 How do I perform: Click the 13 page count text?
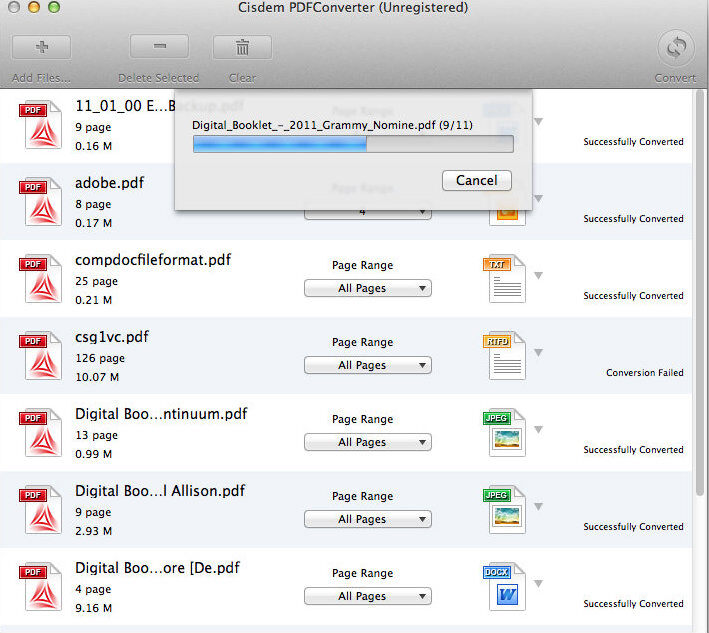point(96,435)
